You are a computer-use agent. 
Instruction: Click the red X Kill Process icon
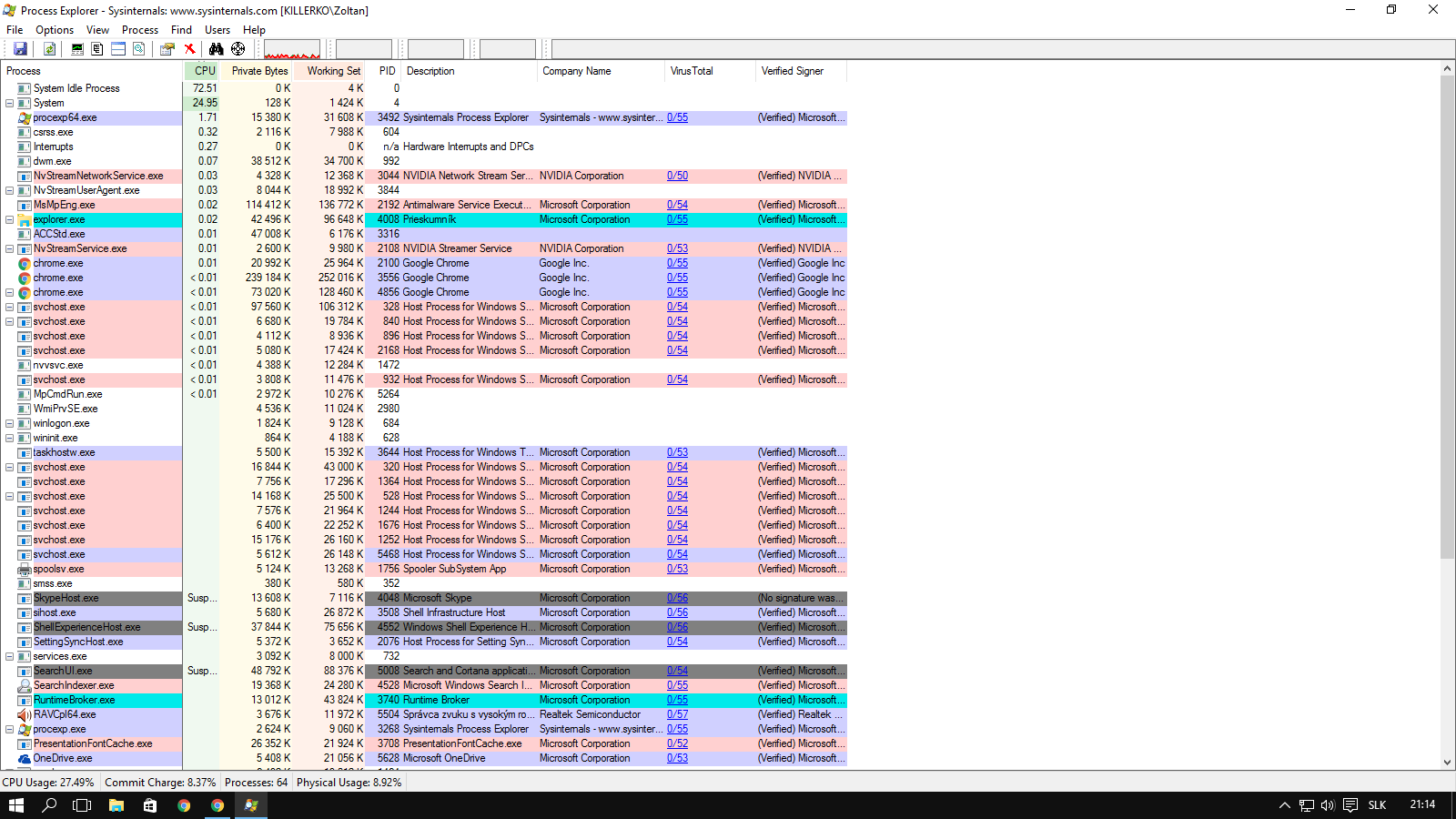189,49
